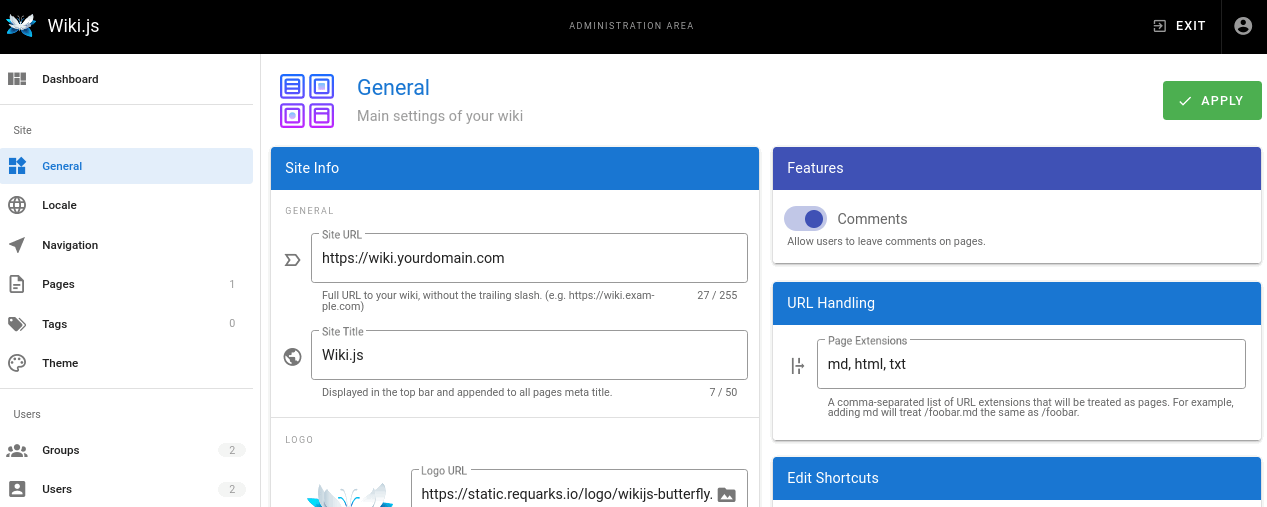The width and height of the screenshot is (1267, 507).
Task: Click the green Apply button
Action: (x=1211, y=101)
